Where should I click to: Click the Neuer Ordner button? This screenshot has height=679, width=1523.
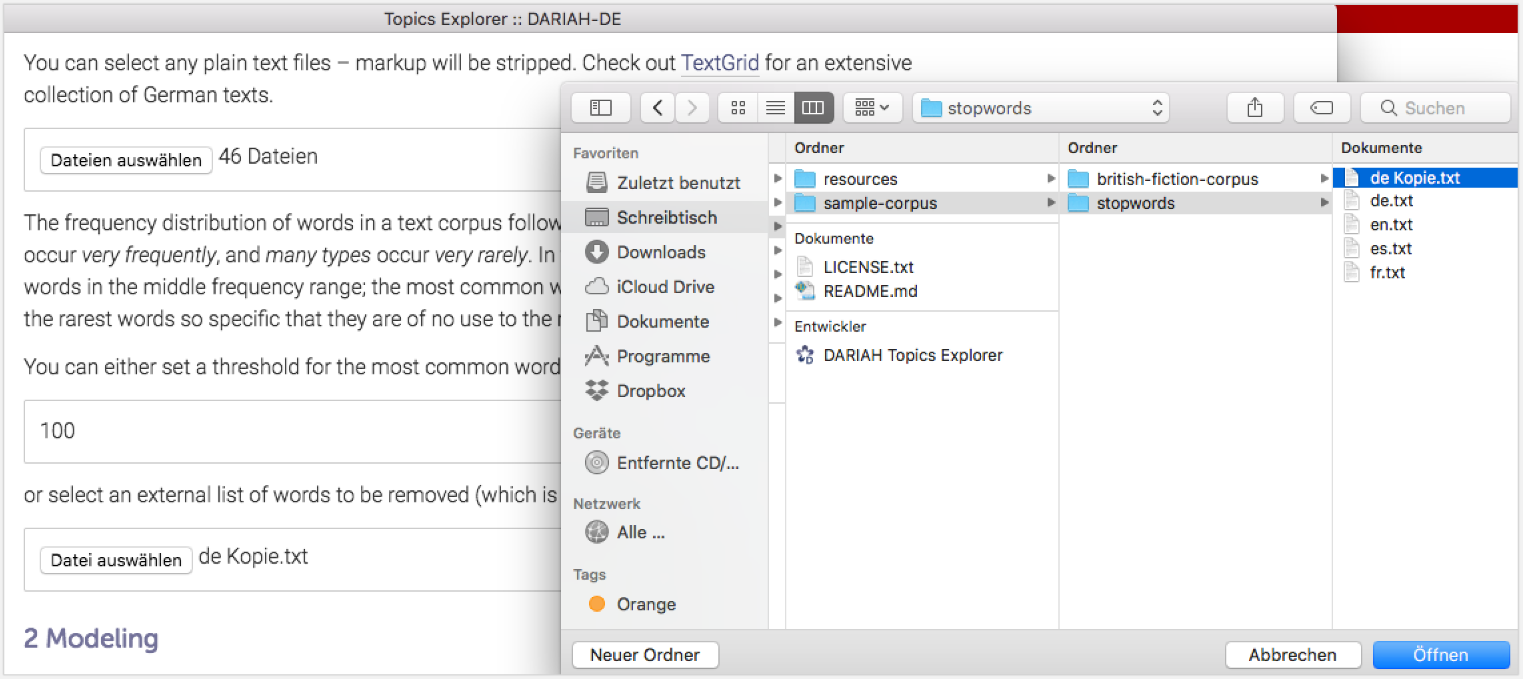(x=645, y=655)
